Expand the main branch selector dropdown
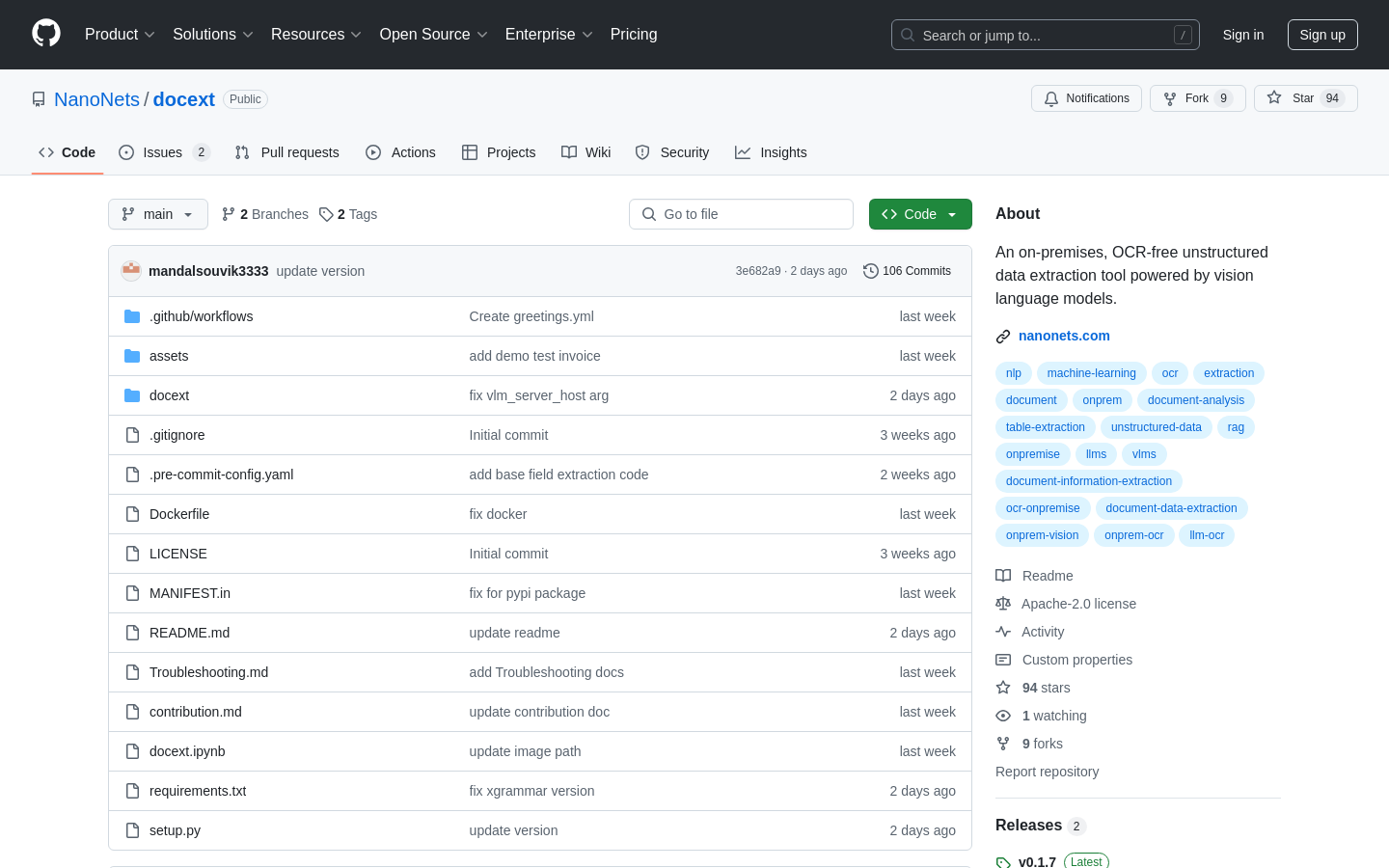The height and width of the screenshot is (868, 1389). click(x=158, y=214)
